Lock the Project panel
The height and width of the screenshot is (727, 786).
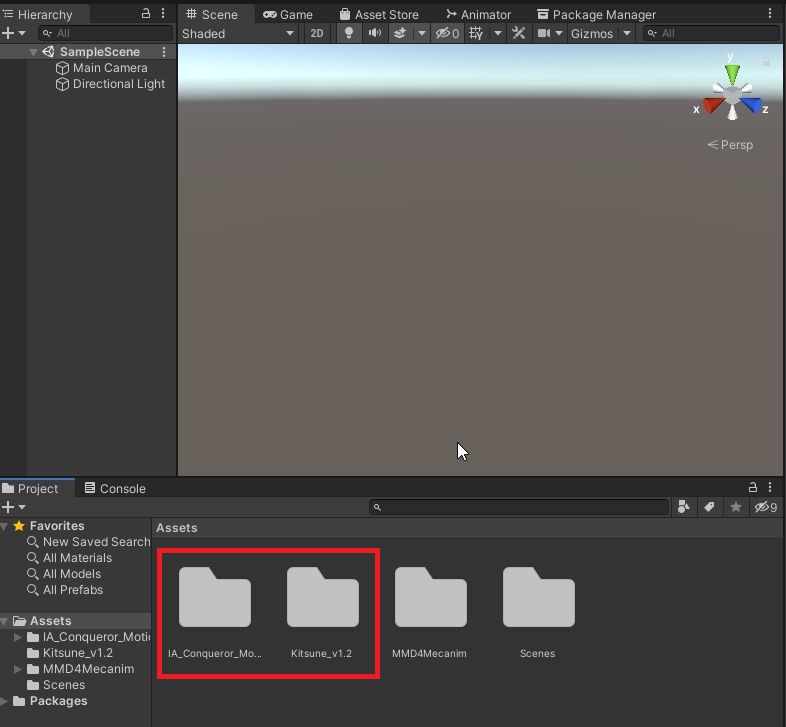tap(752, 487)
